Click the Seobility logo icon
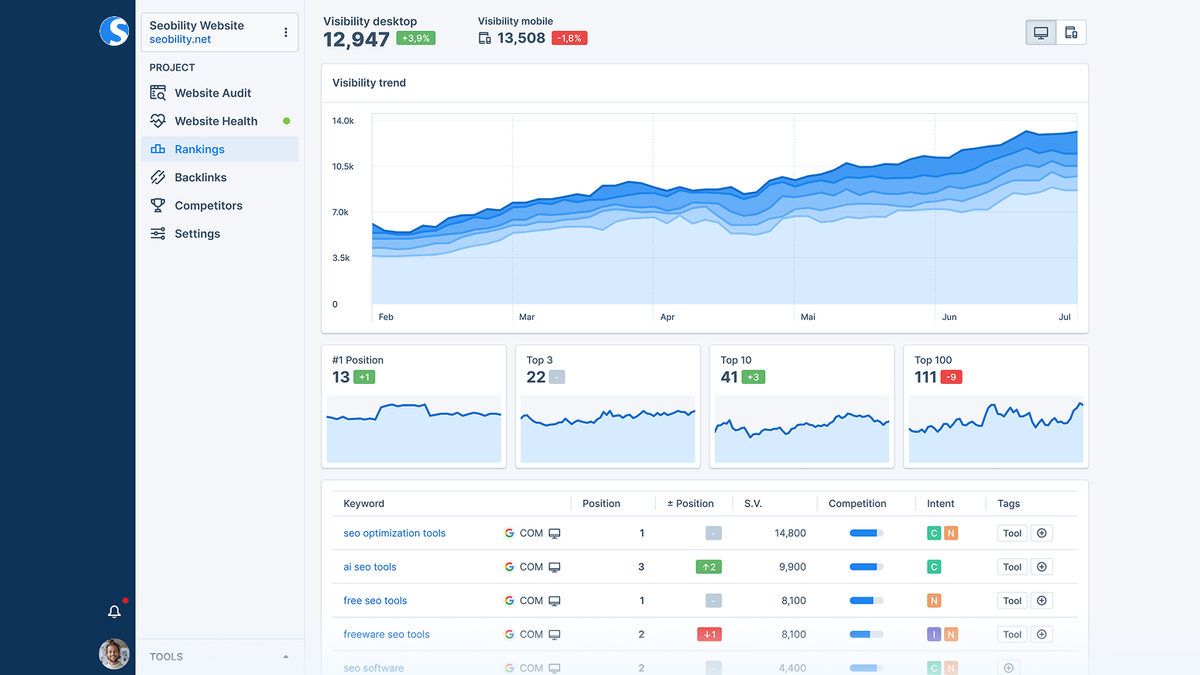Screen dimensions: 1200x675 click(x=114, y=31)
